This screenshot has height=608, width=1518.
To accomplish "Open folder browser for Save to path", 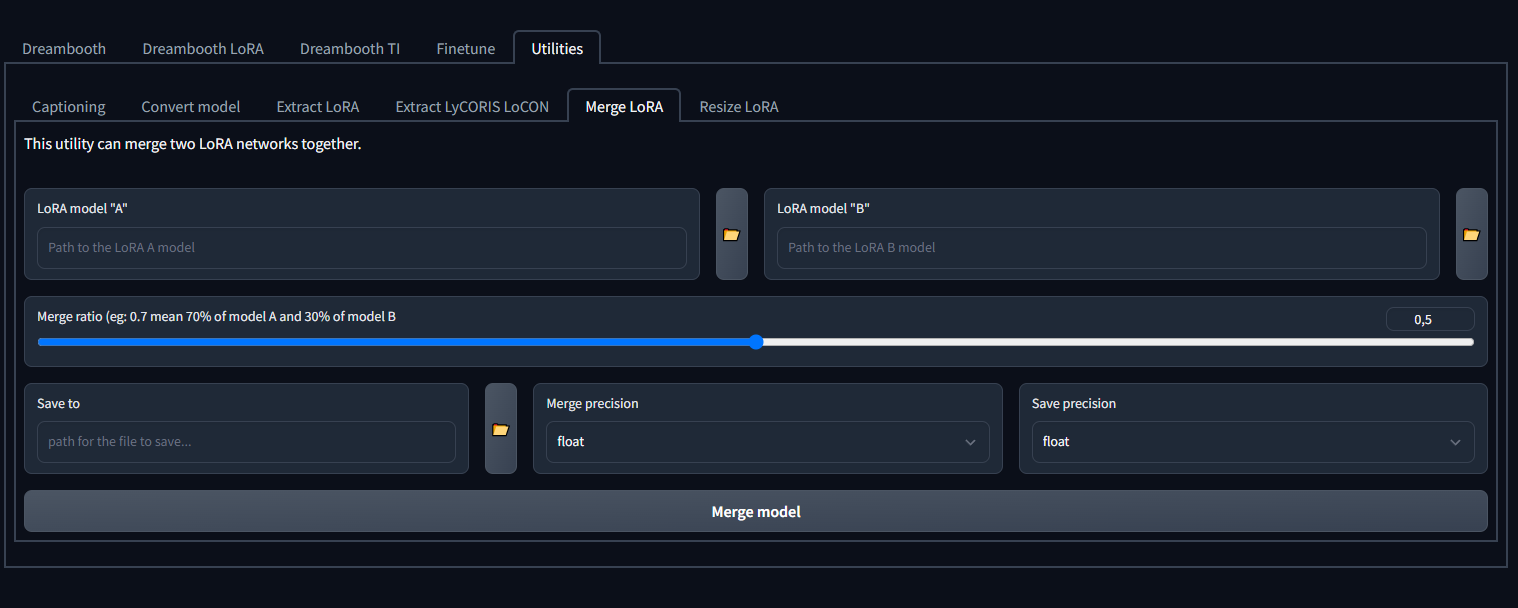I will tap(501, 429).
